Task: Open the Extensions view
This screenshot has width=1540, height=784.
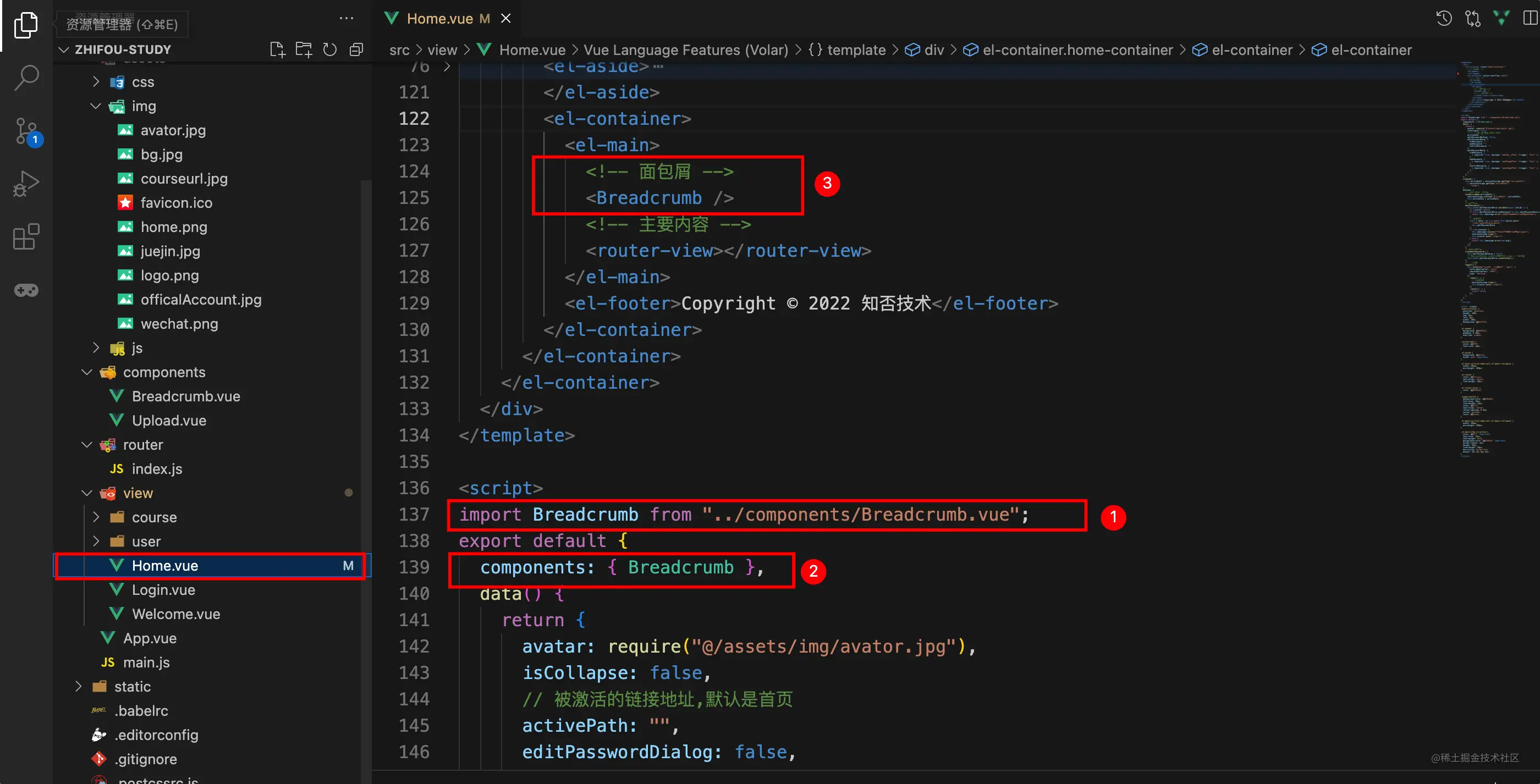Action: click(x=26, y=237)
